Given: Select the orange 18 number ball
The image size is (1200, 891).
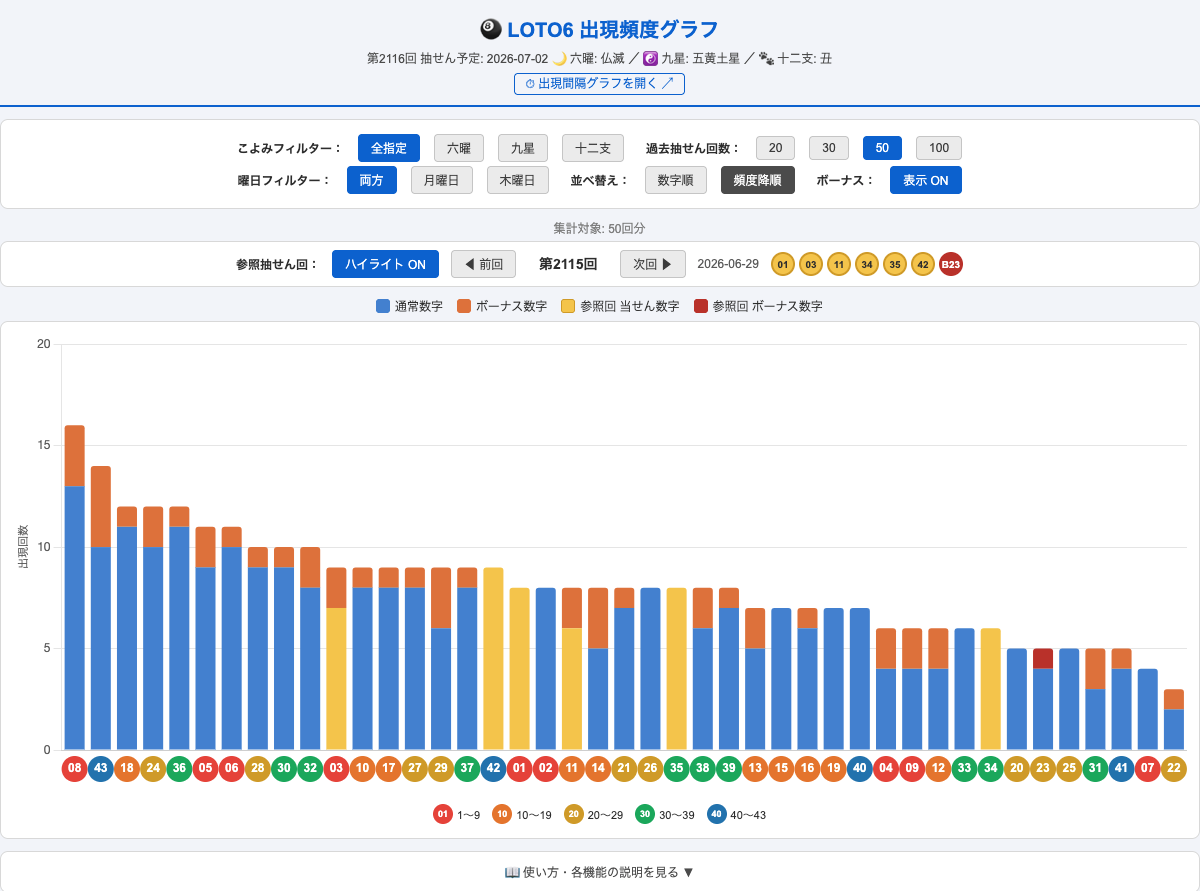Looking at the screenshot, I should point(127,769).
